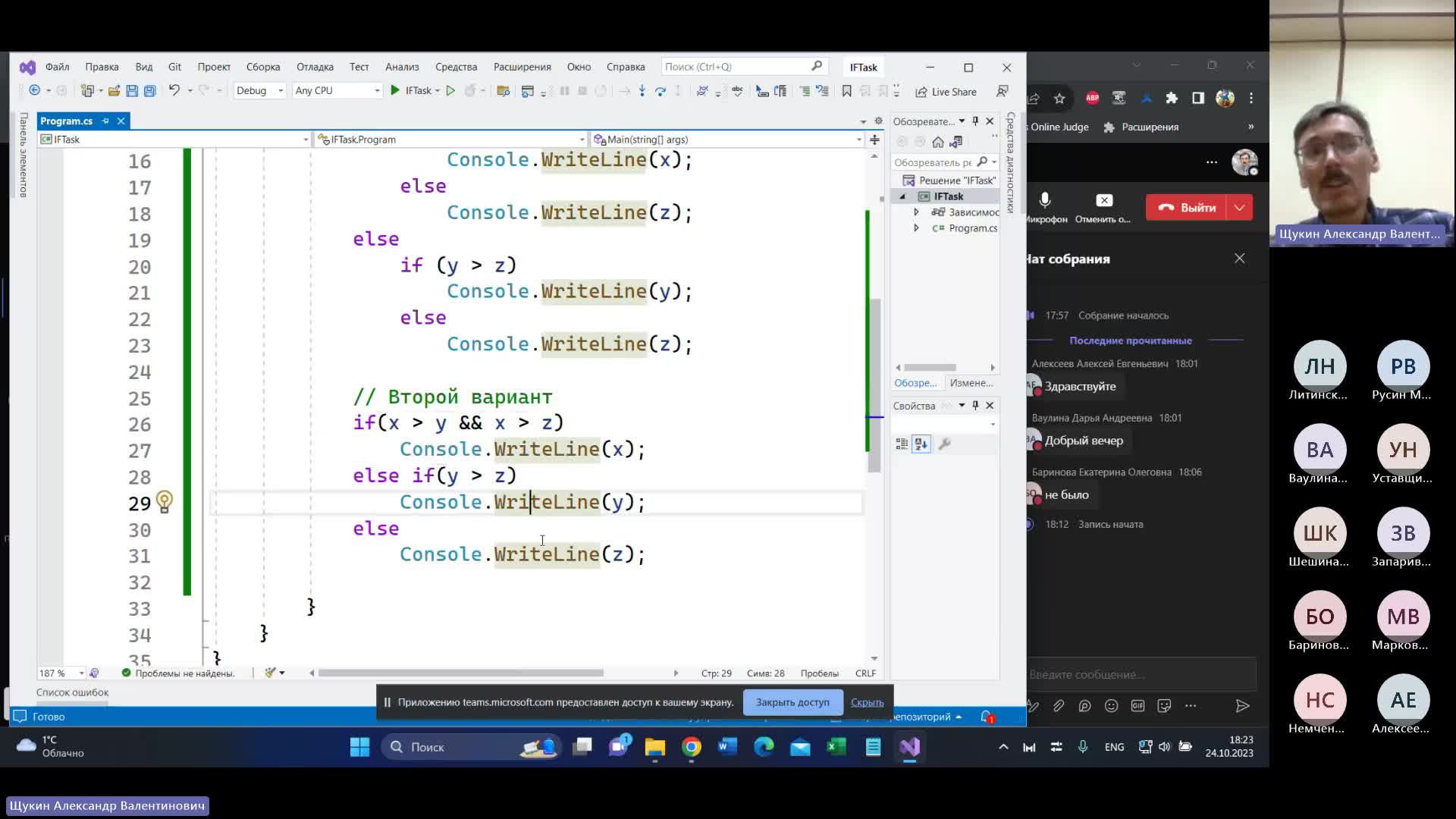The image size is (1456, 819).
Task: Click the Home icon in Solution Explorer
Action: [x=938, y=142]
